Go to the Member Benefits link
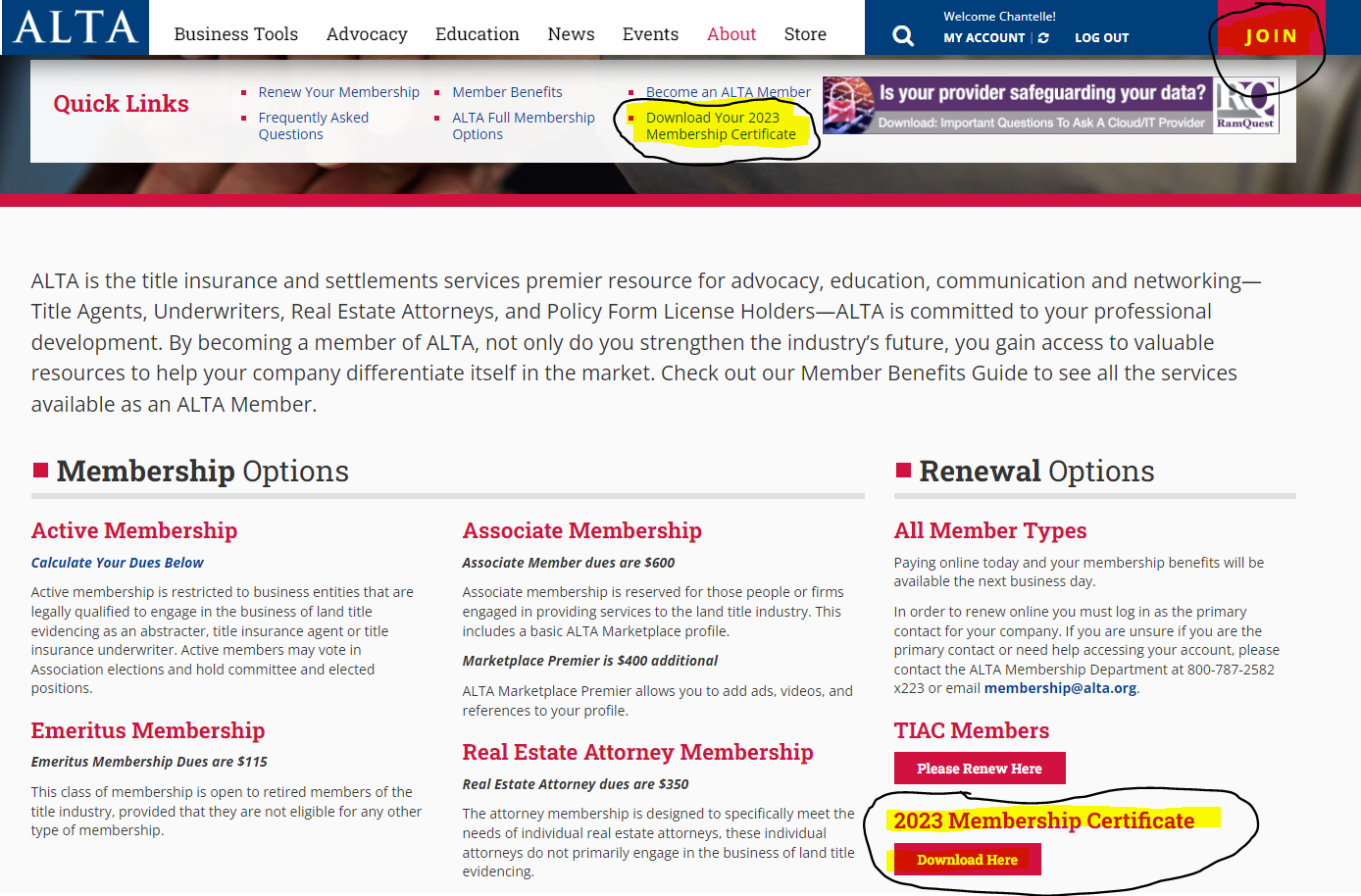1361x896 pixels. point(507,92)
